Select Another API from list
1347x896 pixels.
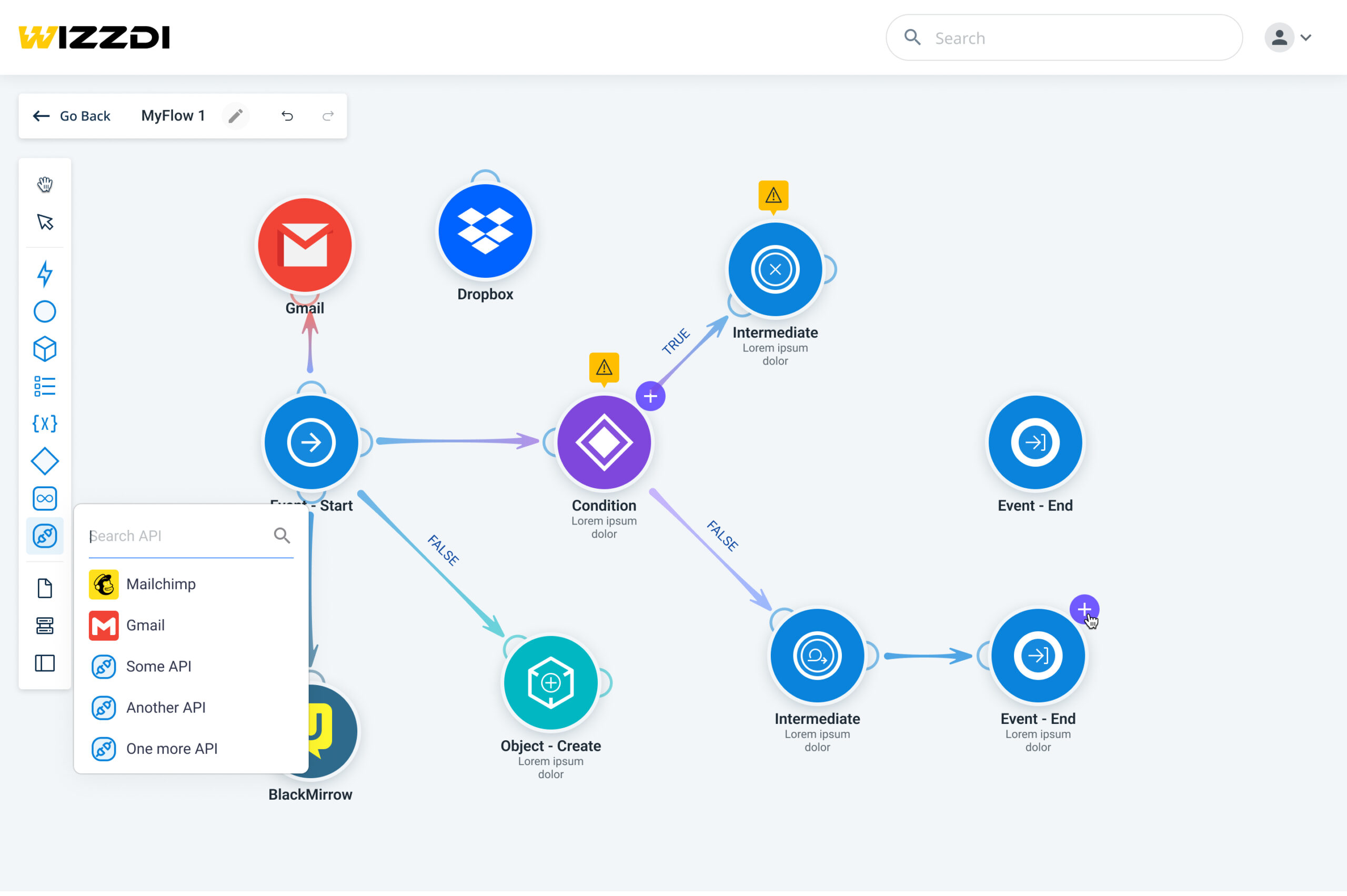(x=191, y=708)
